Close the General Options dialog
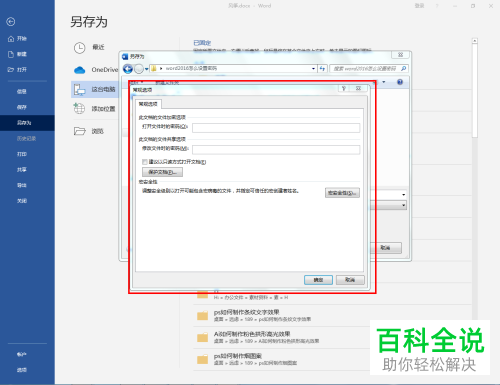Screen dimensions: 500x385 click(x=358, y=88)
